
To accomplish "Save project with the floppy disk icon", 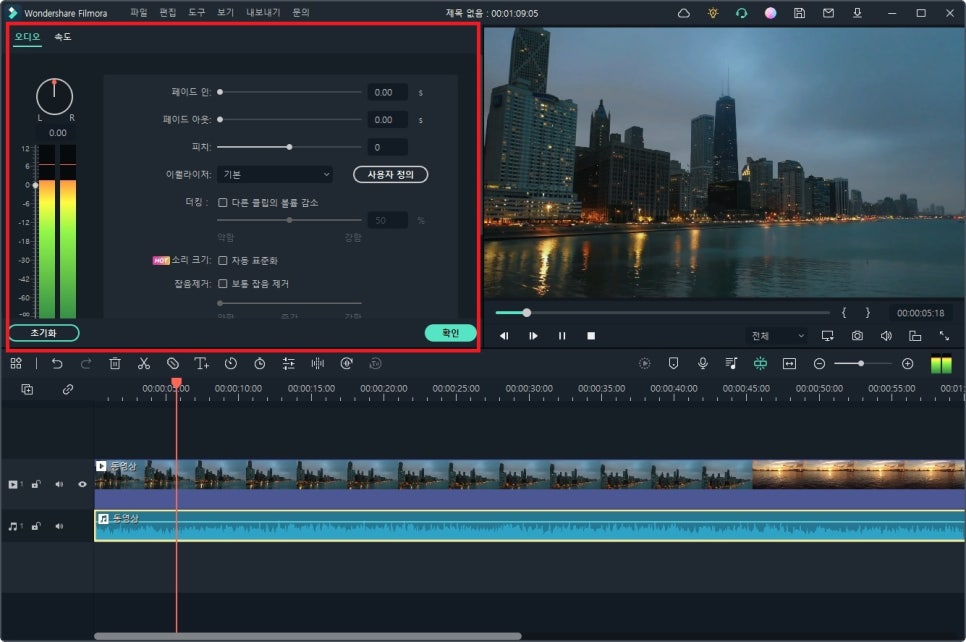I will (800, 13).
